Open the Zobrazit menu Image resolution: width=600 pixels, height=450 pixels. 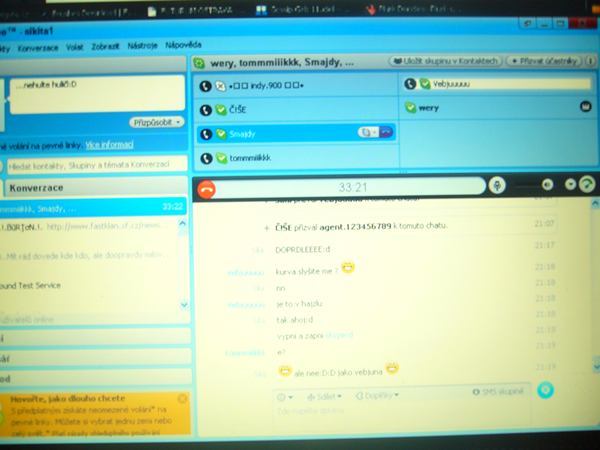pyautogui.click(x=105, y=47)
